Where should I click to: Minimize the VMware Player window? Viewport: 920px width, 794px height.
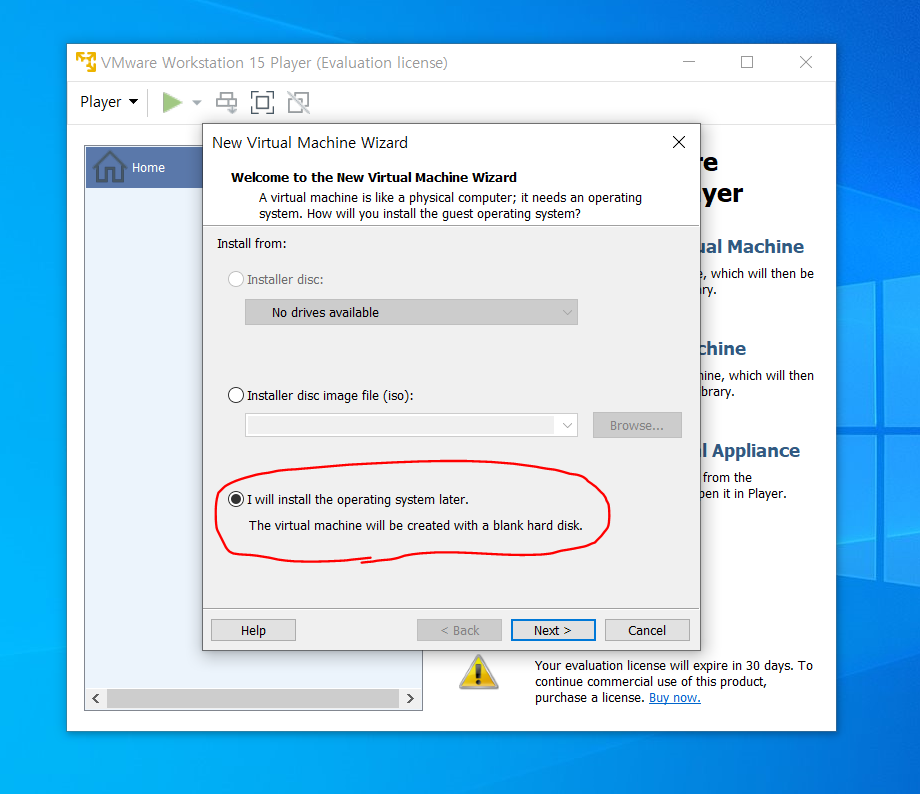coord(689,62)
